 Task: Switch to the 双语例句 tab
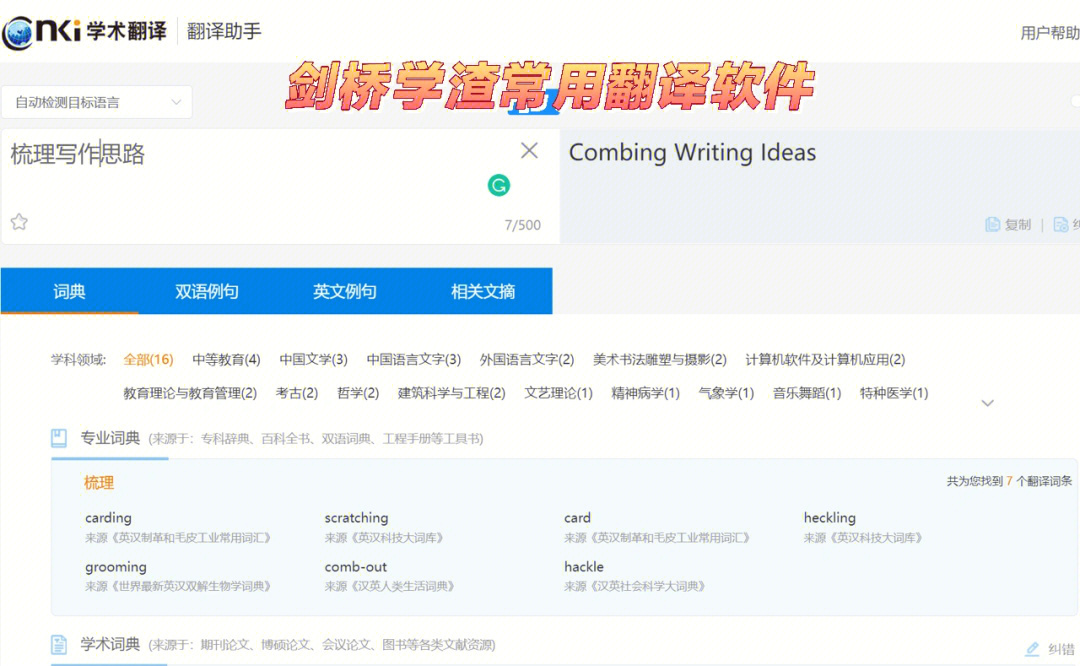(x=207, y=291)
